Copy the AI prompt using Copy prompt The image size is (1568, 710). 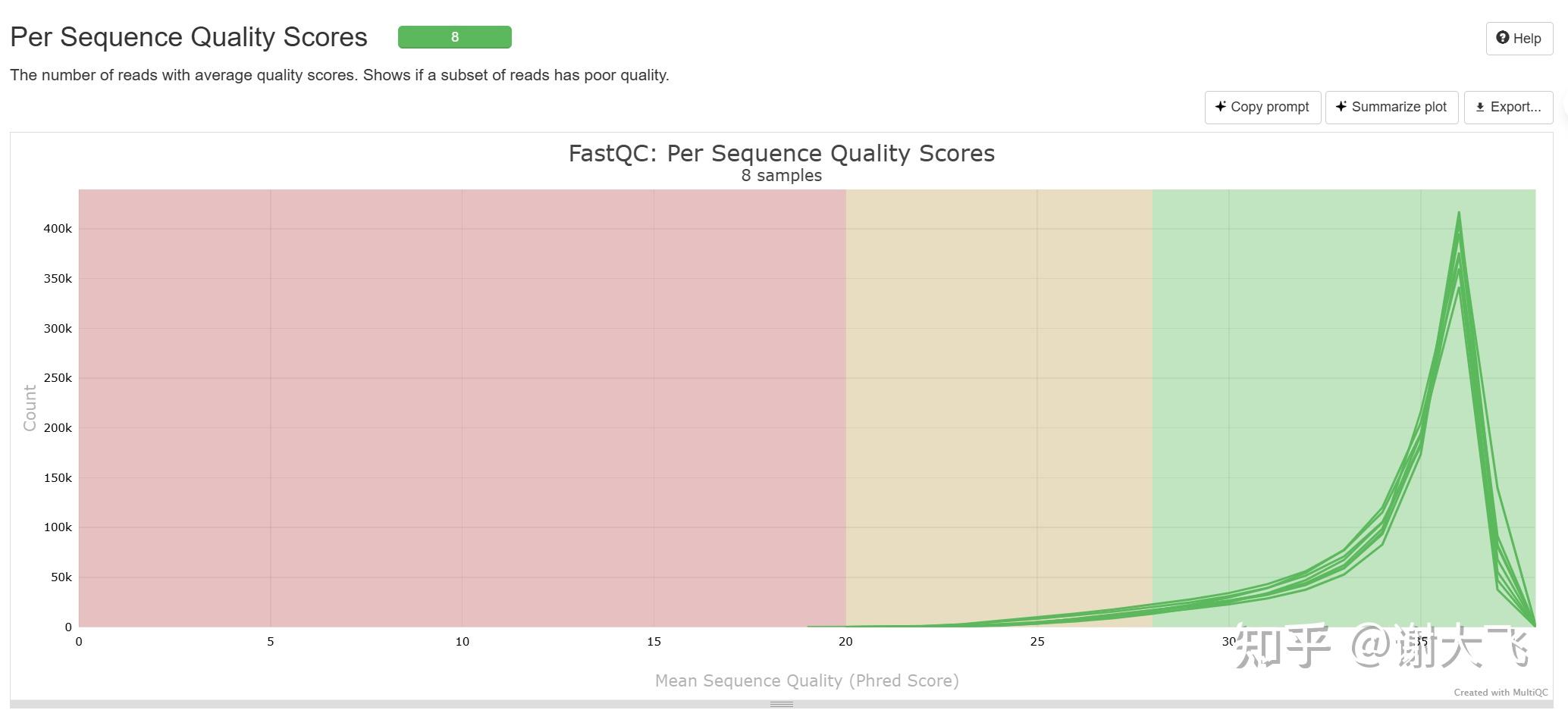(1262, 107)
